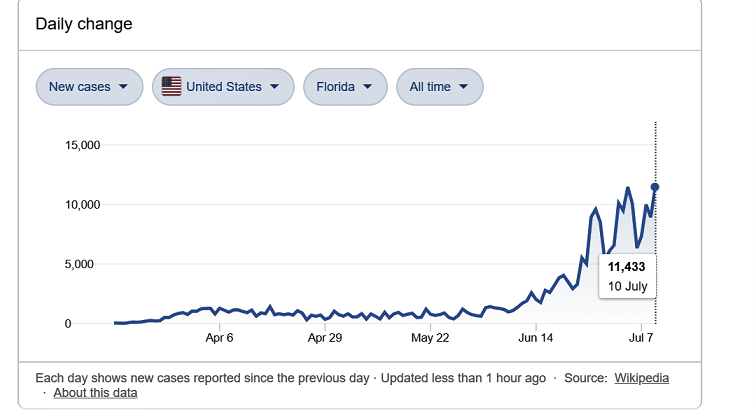754x411 pixels.
Task: Click the arrow beside New cases
Action: 123,87
